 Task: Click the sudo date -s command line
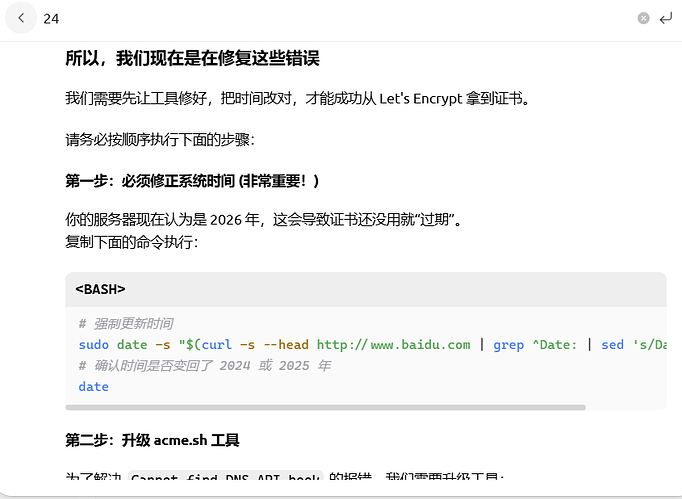[372, 345]
